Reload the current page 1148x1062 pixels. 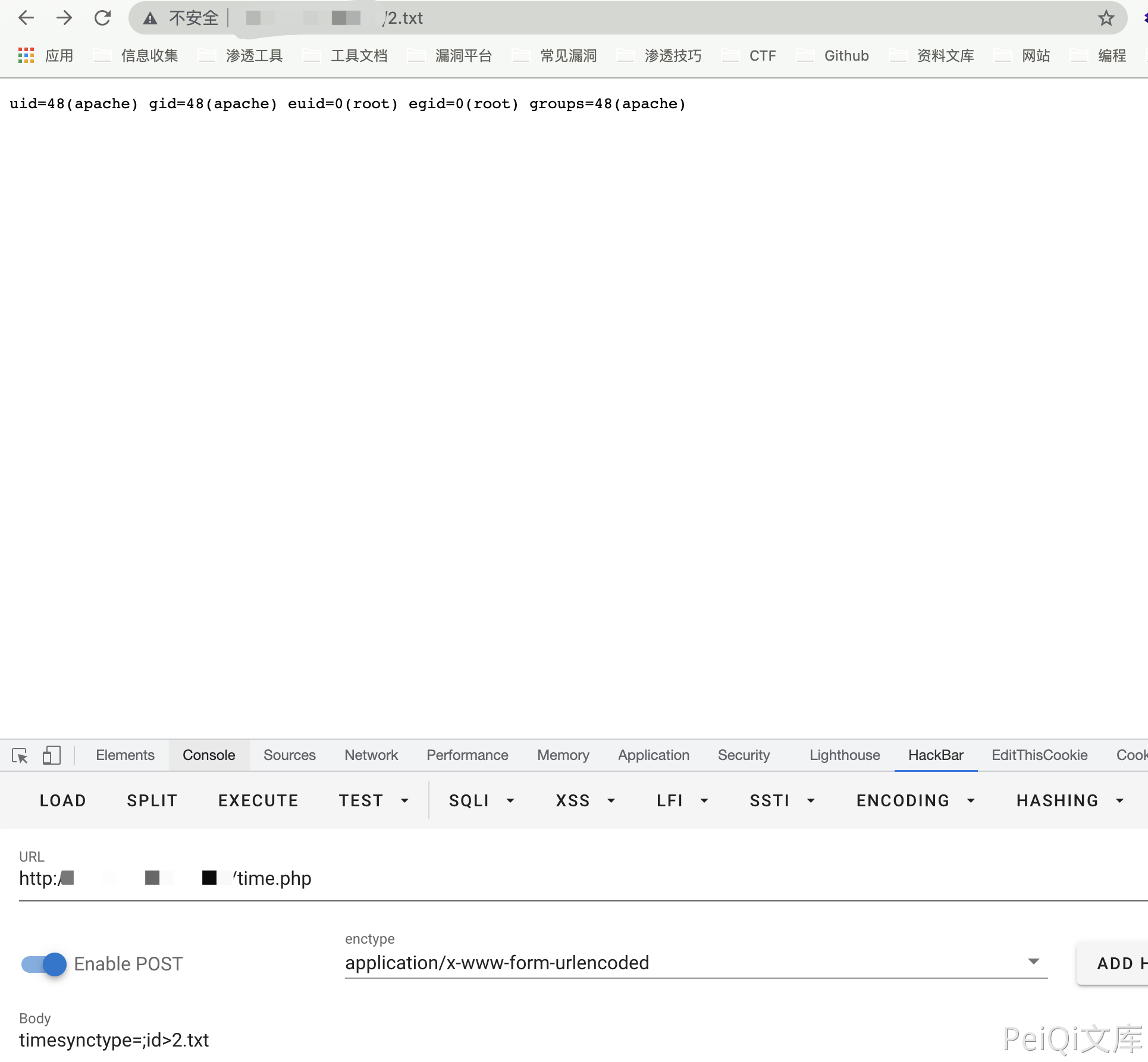(x=102, y=18)
